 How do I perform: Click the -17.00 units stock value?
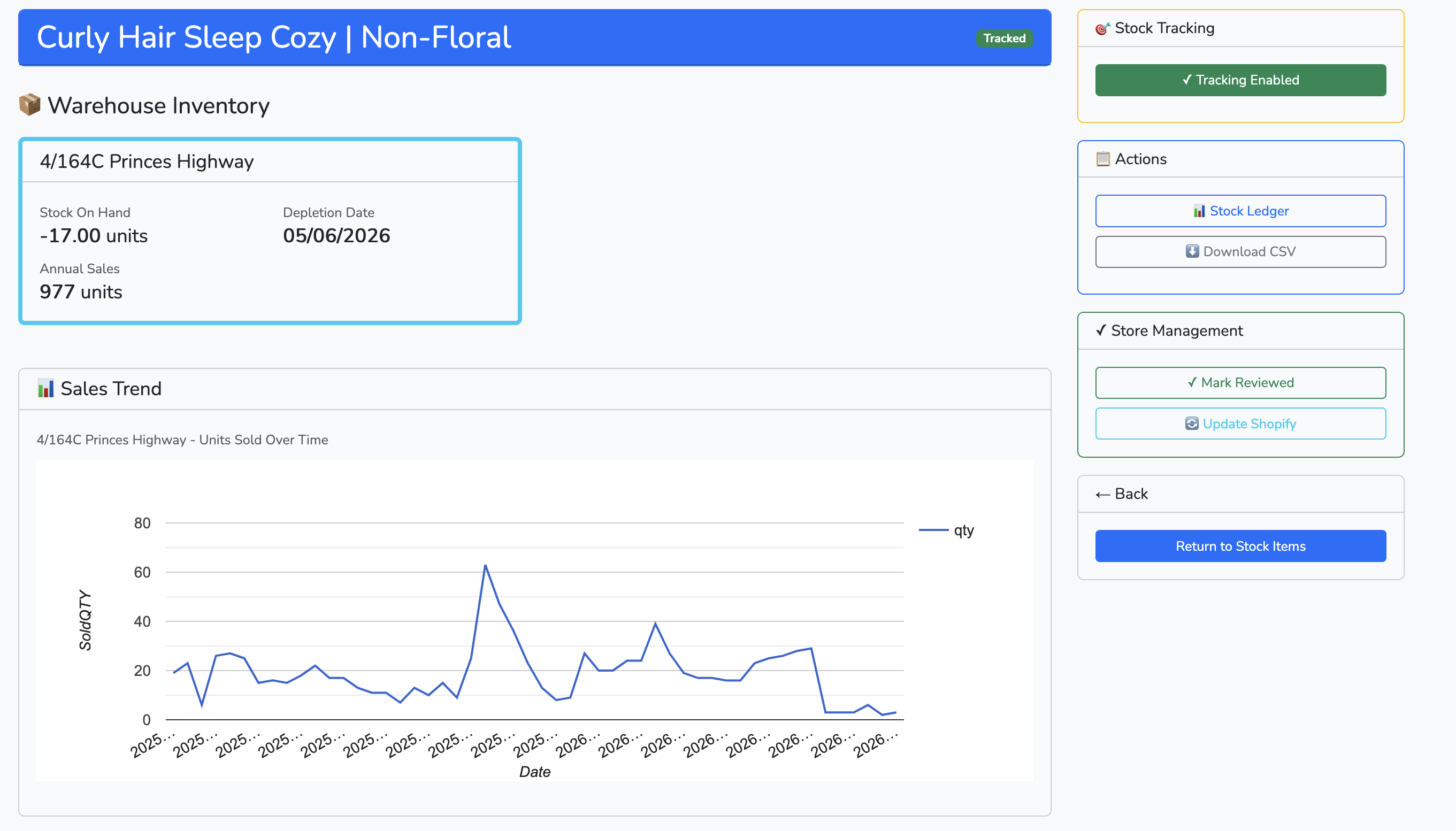(x=94, y=236)
